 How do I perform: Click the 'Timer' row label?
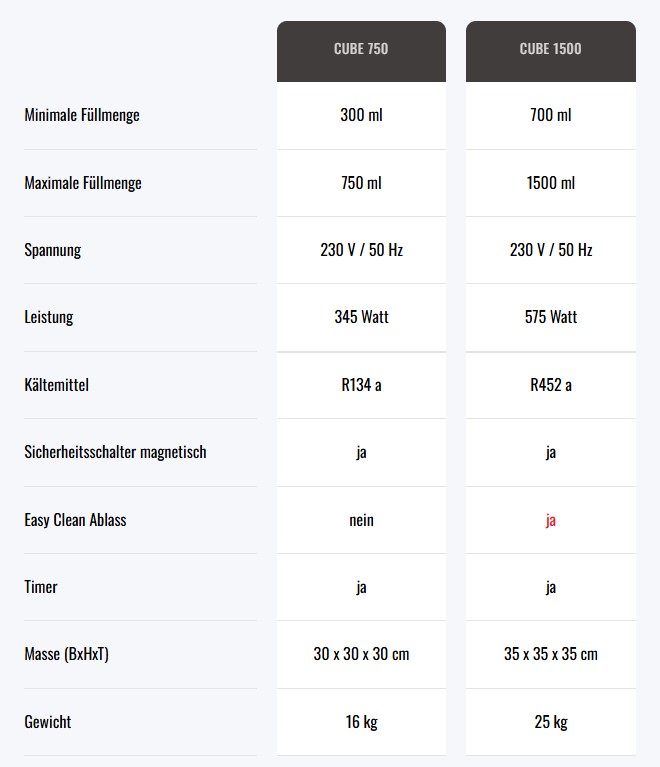click(41, 587)
